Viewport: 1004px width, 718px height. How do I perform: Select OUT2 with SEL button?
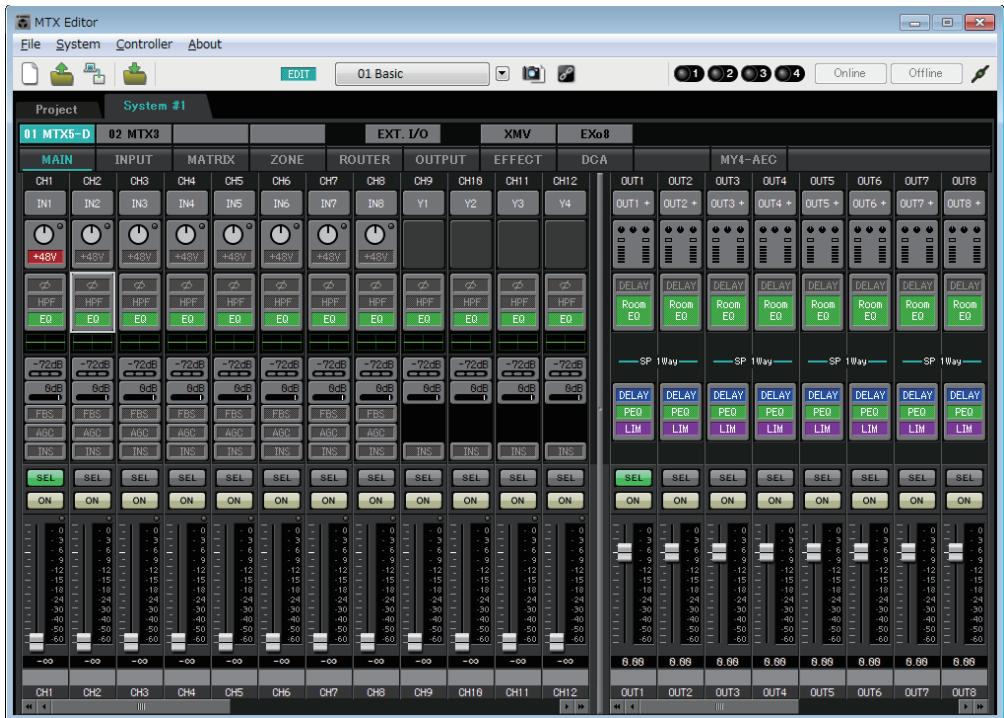point(681,478)
